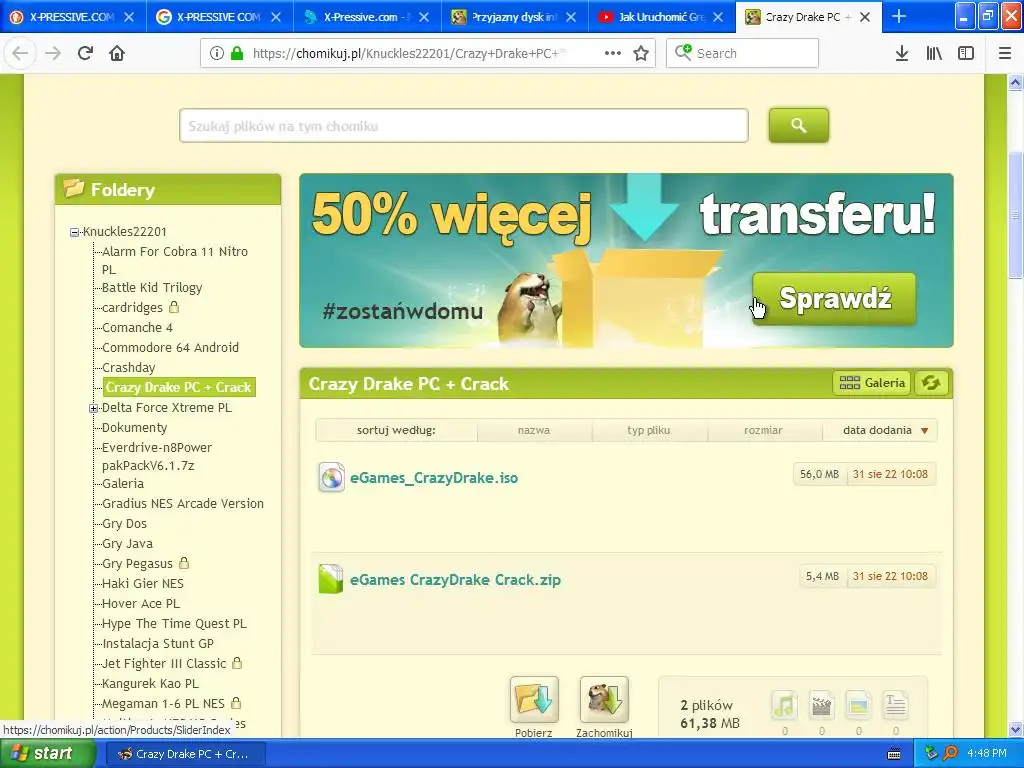Click Crazy Drake PC taskbar window button

click(185, 754)
